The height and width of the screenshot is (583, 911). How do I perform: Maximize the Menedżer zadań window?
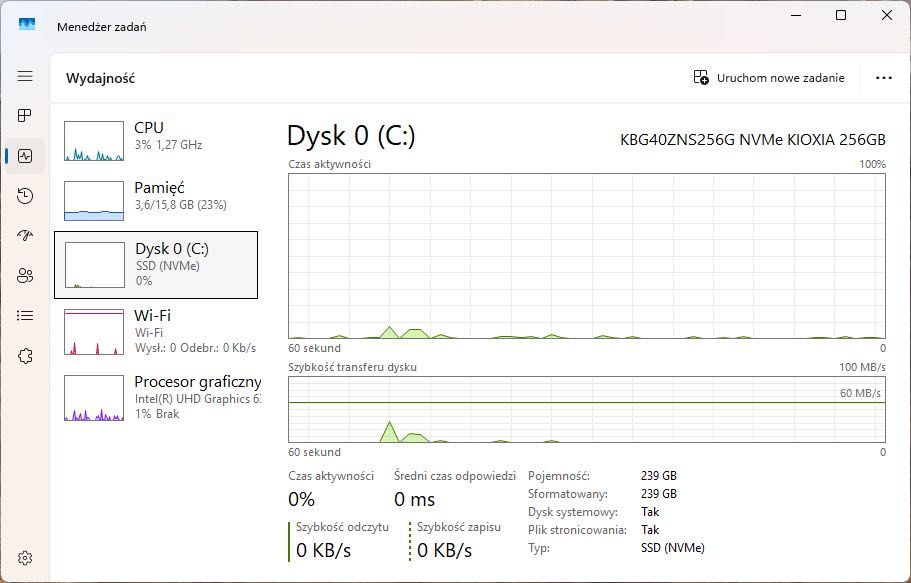point(841,15)
